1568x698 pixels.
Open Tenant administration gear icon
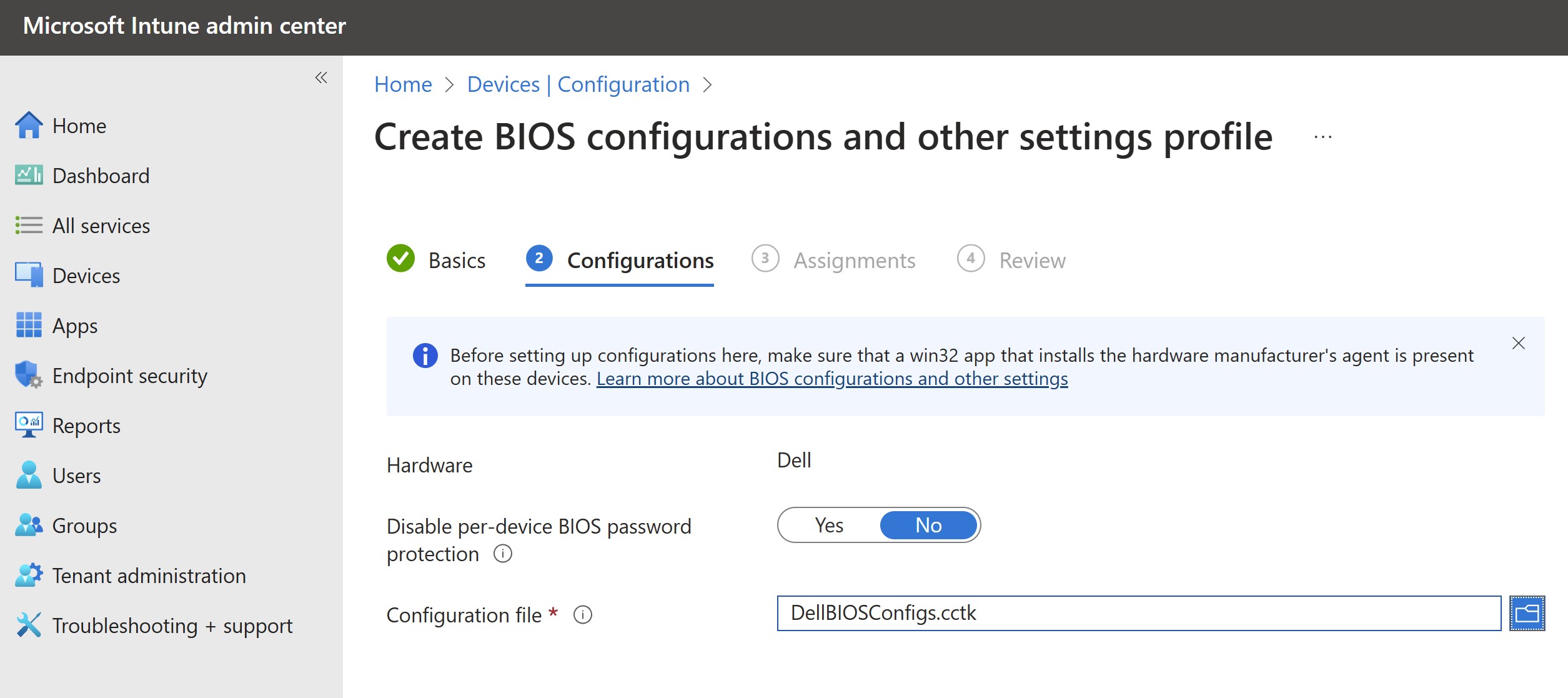(x=29, y=575)
